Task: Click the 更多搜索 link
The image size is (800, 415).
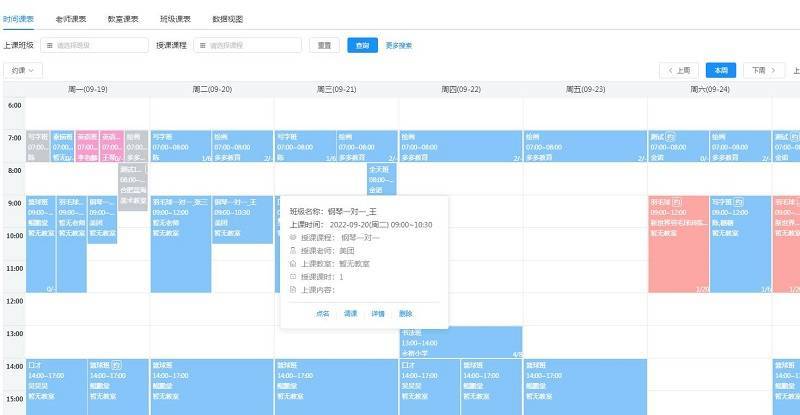Action: [399, 45]
